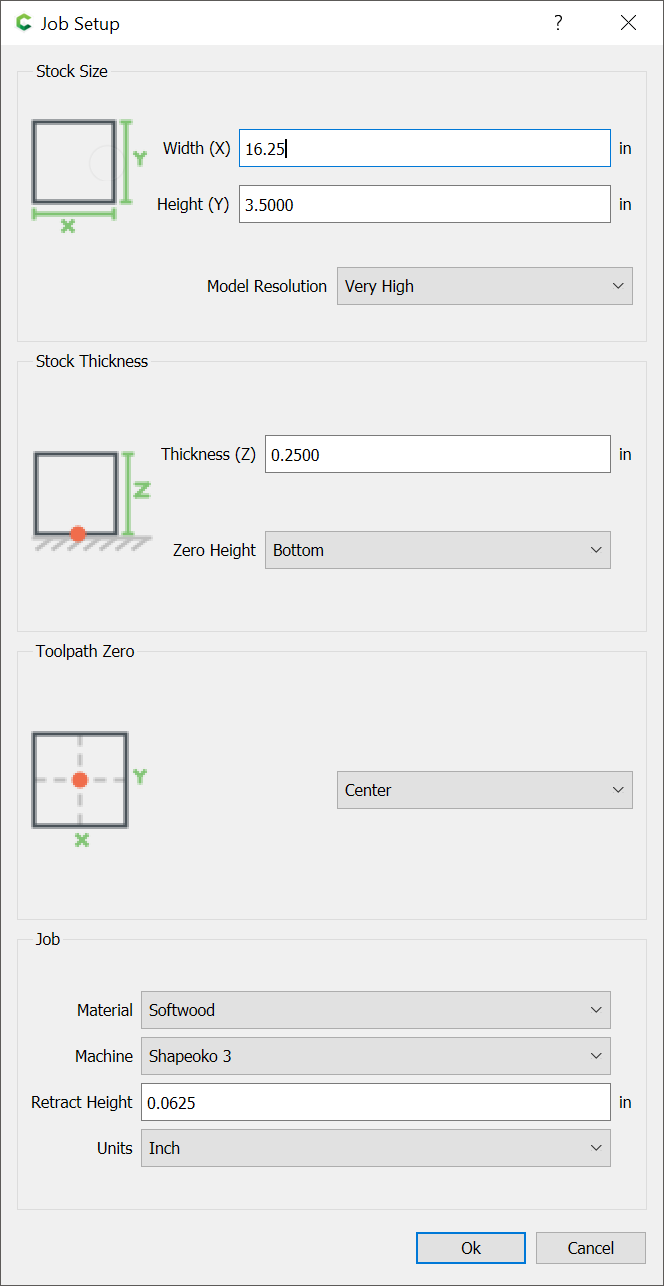Click the Height (Y) input field
664x1286 pixels.
tap(425, 204)
